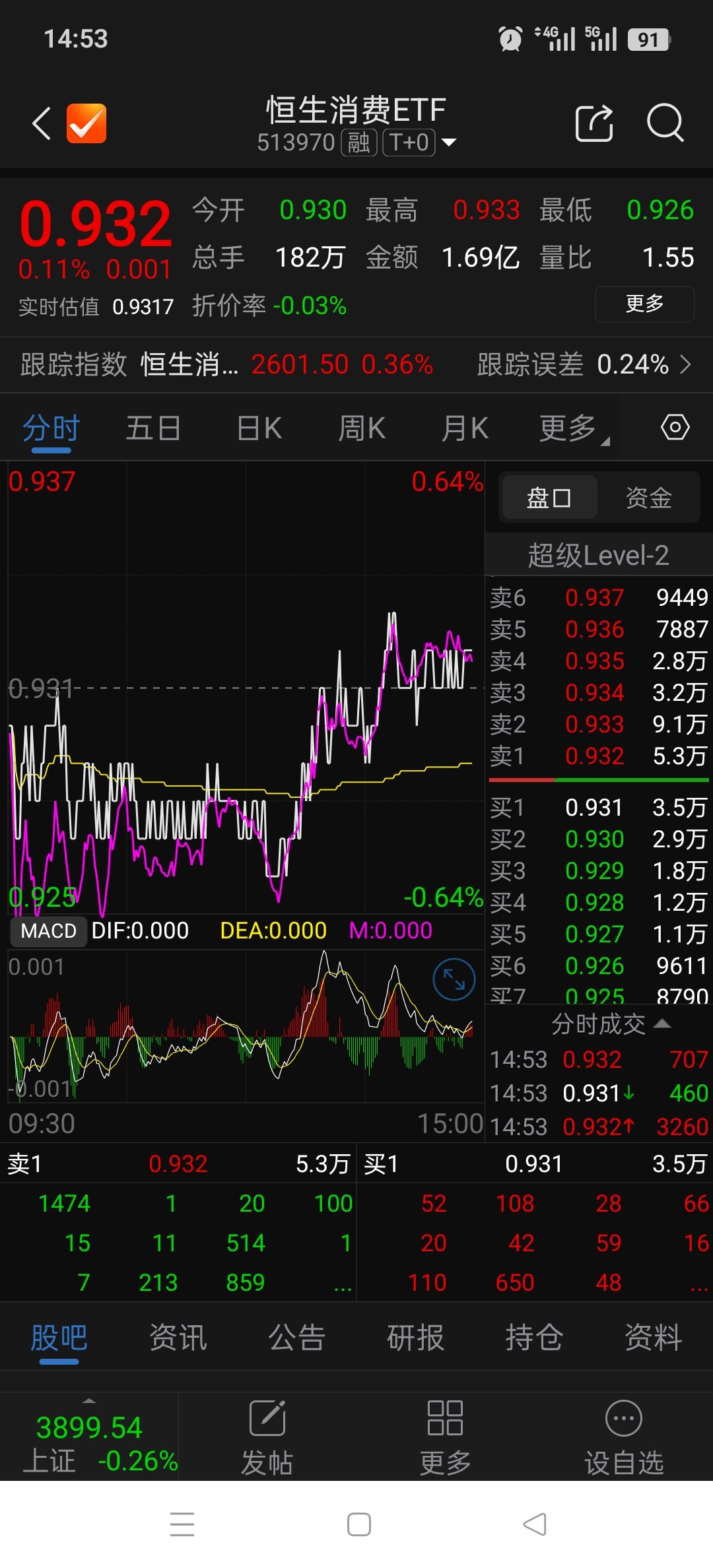Tap the 14:53 trade of 460
Viewport: 713px width, 1568px height.
[599, 1094]
